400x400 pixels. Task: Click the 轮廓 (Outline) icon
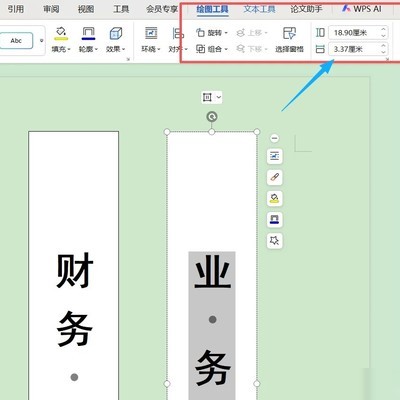88,33
